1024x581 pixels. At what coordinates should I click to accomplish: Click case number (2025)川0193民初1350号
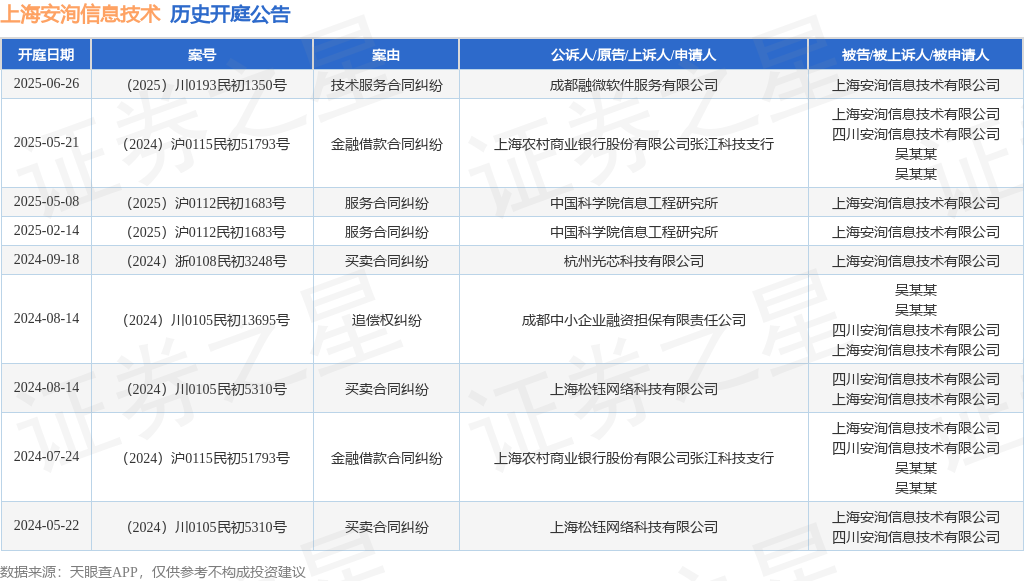[x=206, y=85]
